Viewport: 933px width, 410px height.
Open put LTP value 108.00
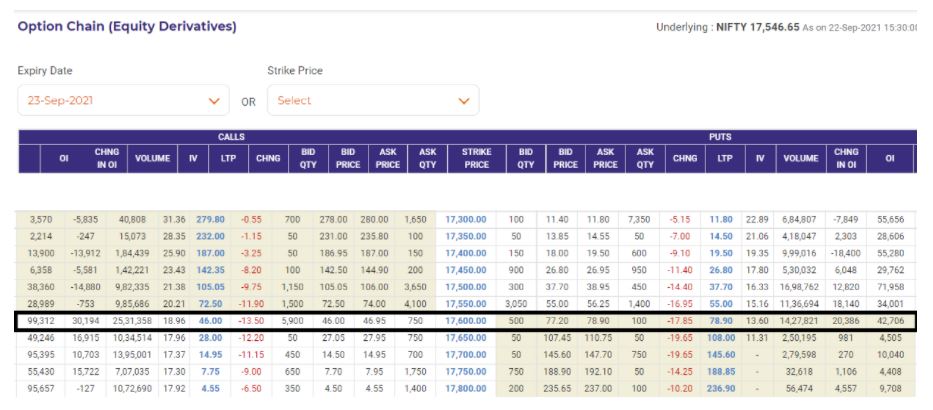pos(720,339)
